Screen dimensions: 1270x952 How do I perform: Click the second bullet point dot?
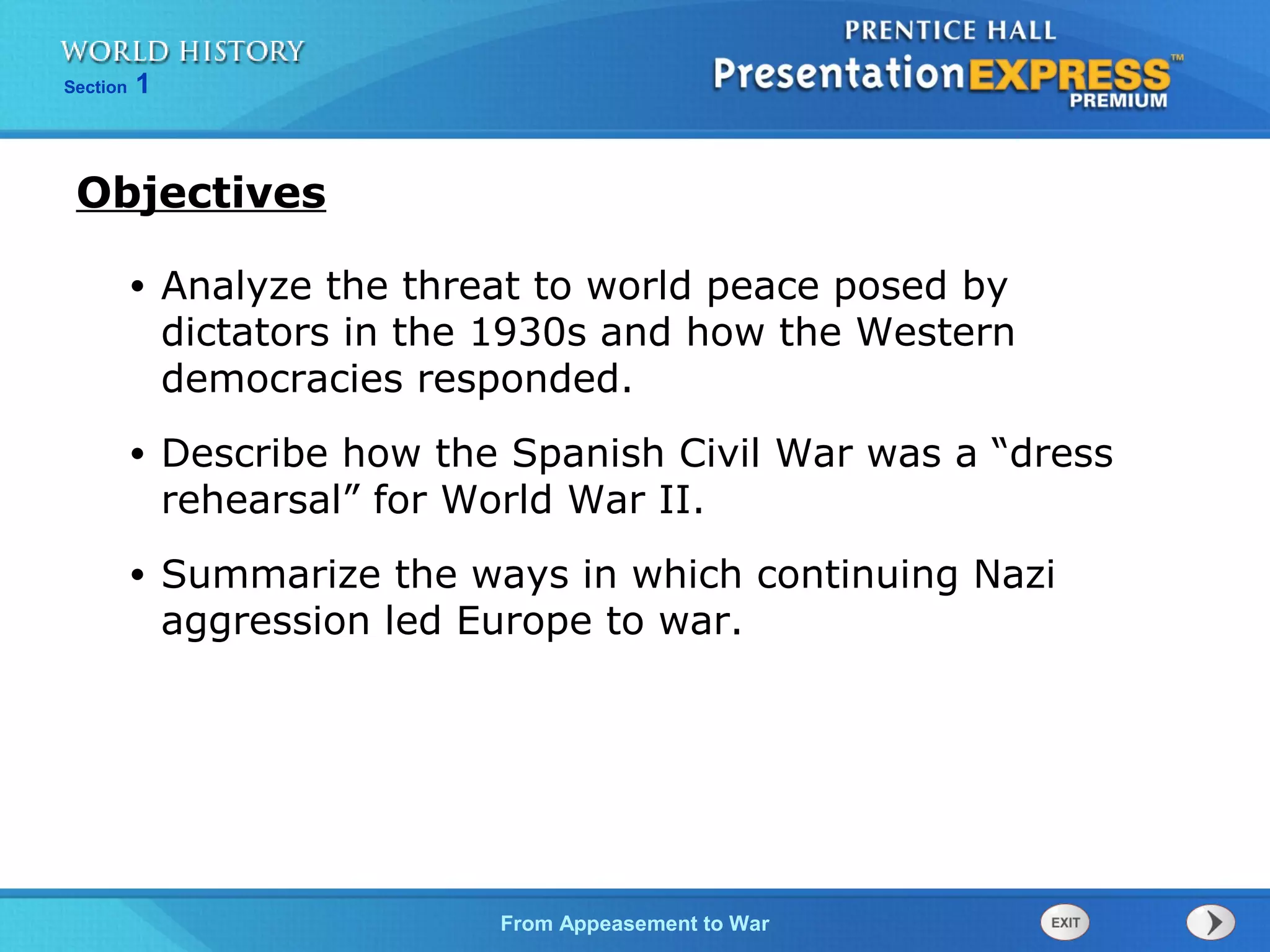pyautogui.click(x=137, y=454)
